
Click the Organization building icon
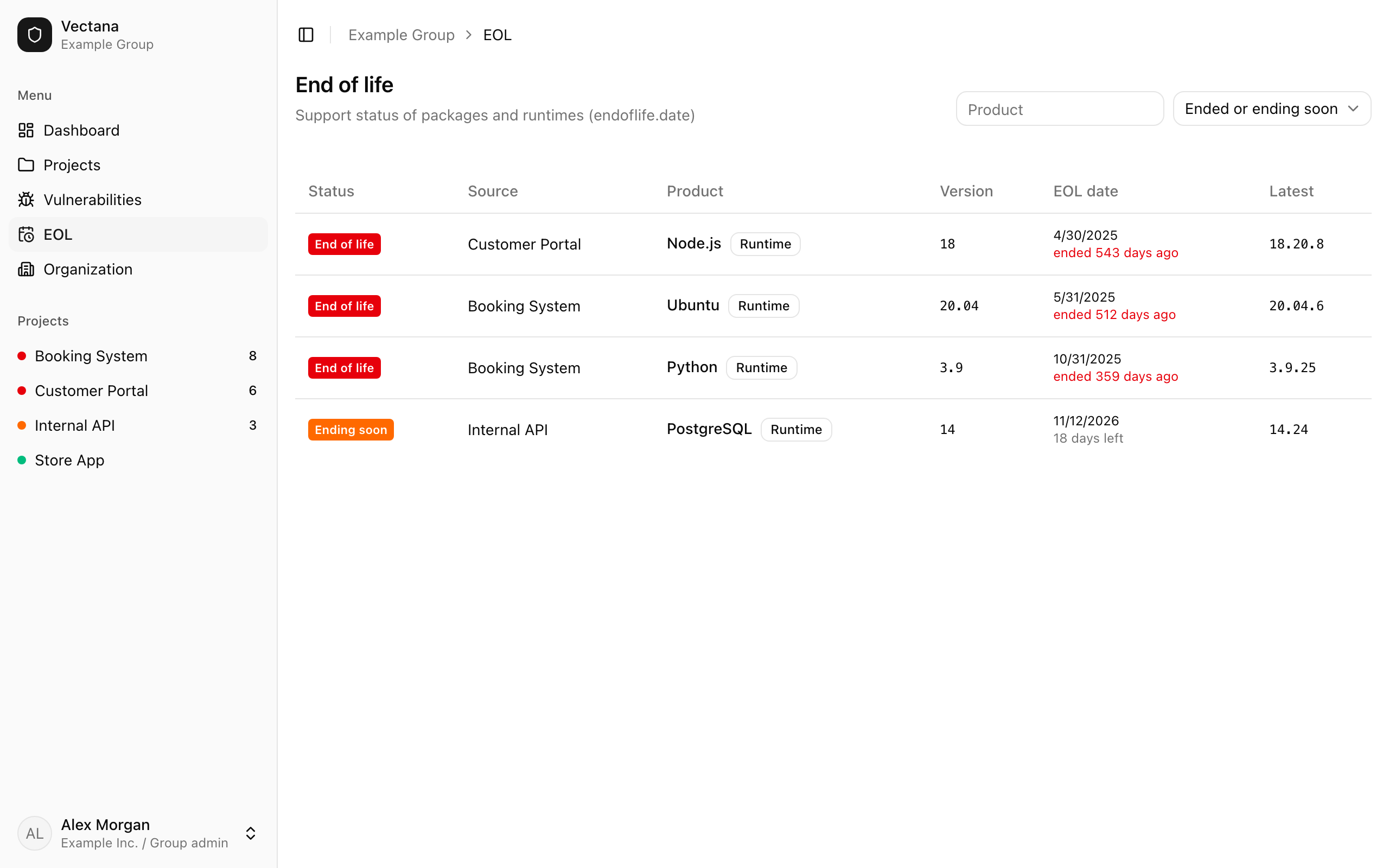(x=26, y=269)
